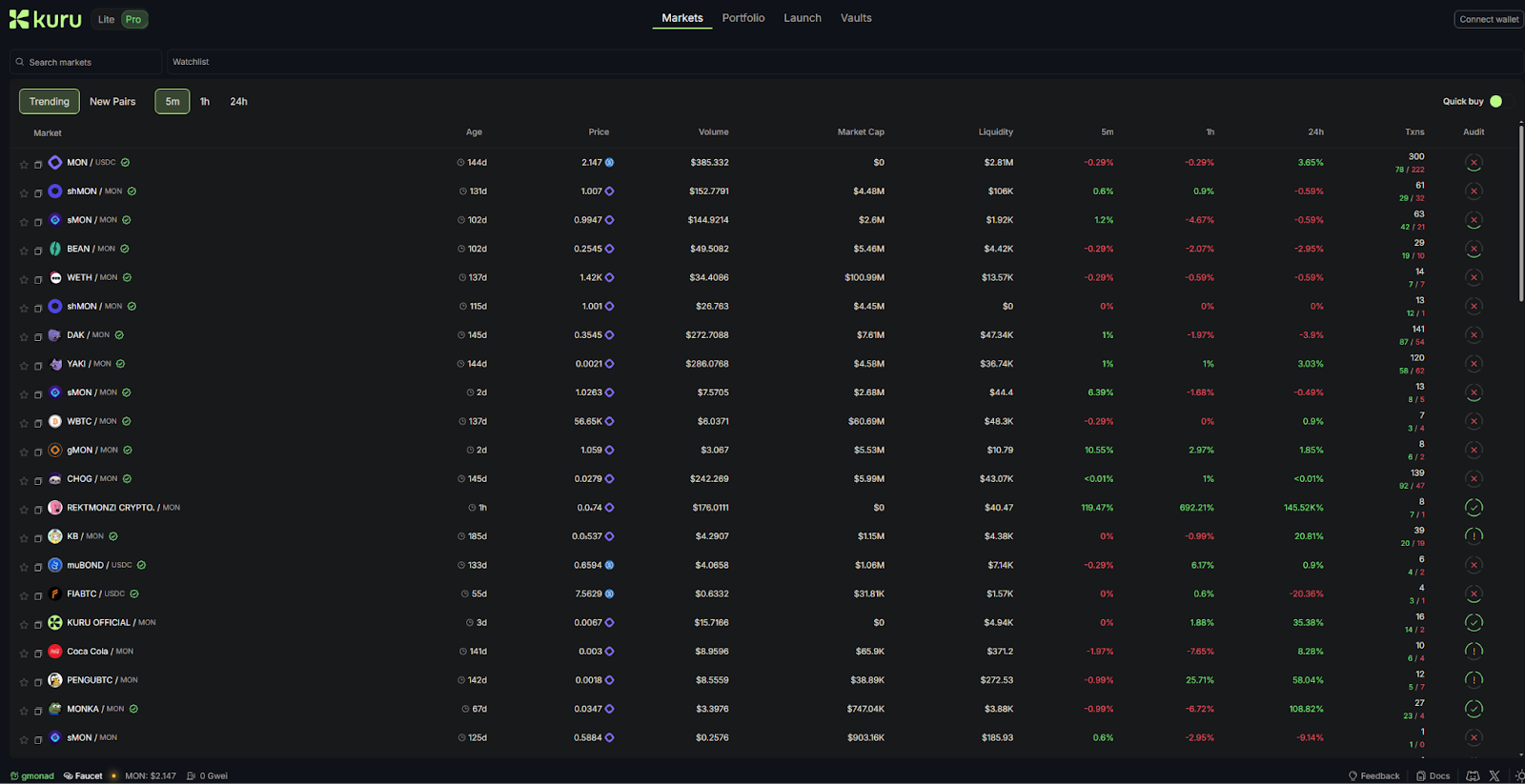Sort by the Market Cap column header

coord(861,132)
